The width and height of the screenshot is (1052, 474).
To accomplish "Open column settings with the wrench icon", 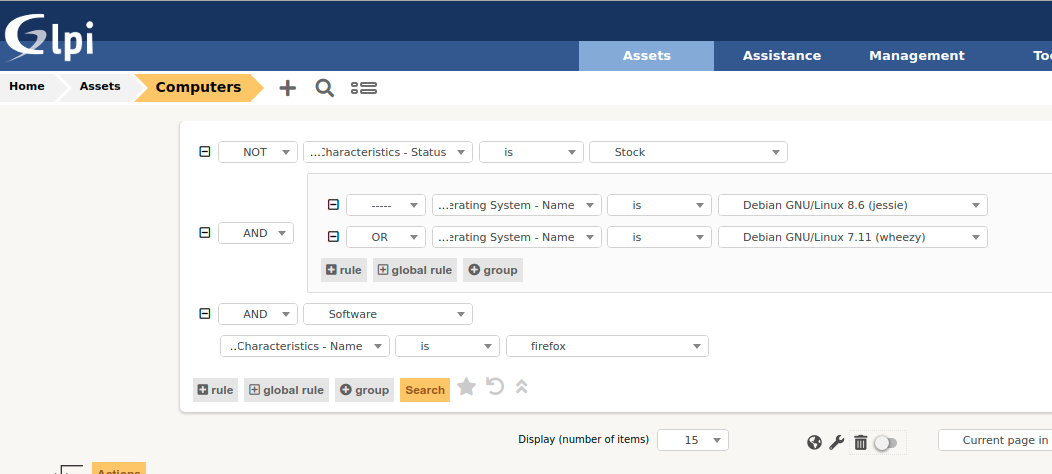I will click(837, 442).
